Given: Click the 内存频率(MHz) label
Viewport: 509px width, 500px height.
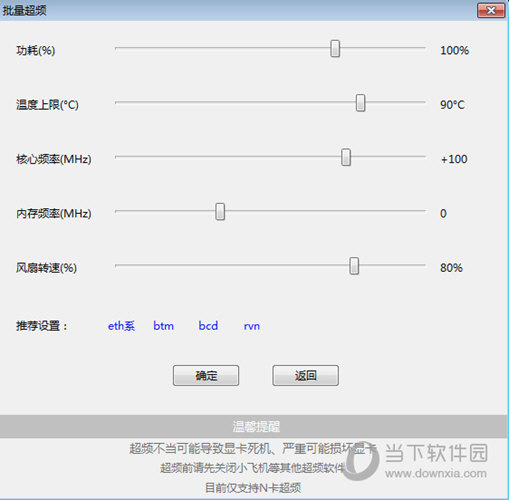Looking at the screenshot, I should [54, 214].
